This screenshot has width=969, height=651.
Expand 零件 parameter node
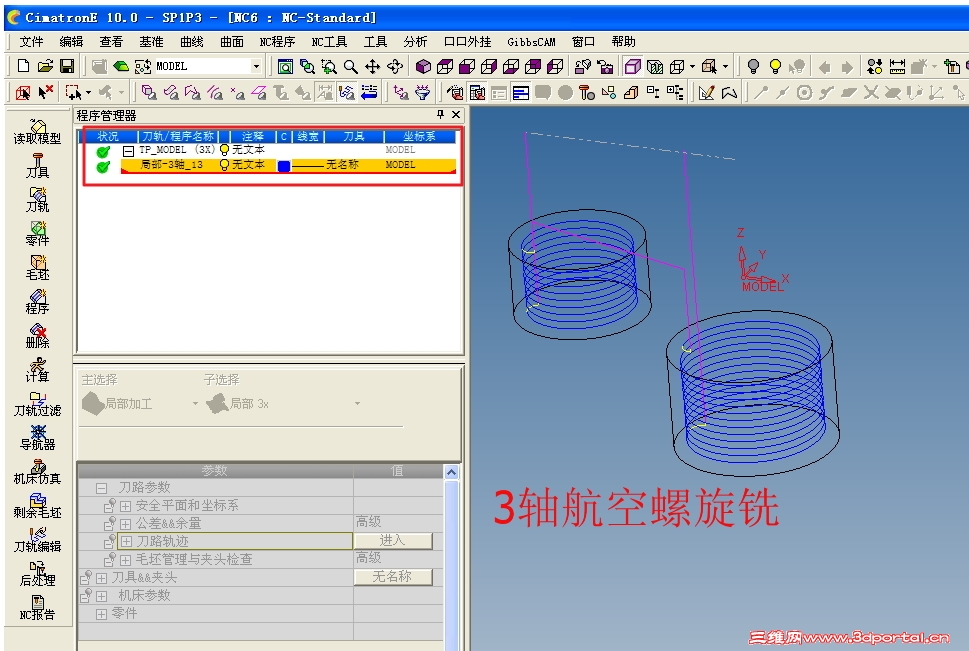click(101, 614)
